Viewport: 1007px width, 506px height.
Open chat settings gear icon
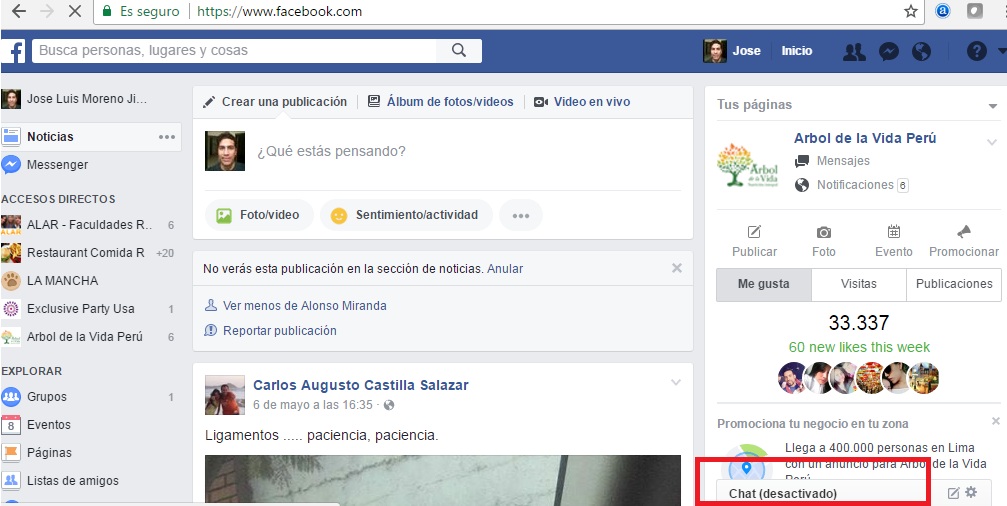coord(971,493)
